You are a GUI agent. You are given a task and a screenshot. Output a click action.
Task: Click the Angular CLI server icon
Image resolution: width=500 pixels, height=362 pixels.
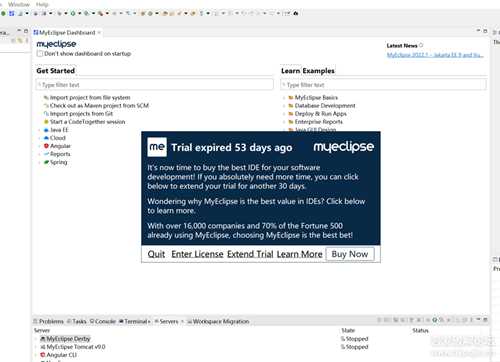point(43,355)
